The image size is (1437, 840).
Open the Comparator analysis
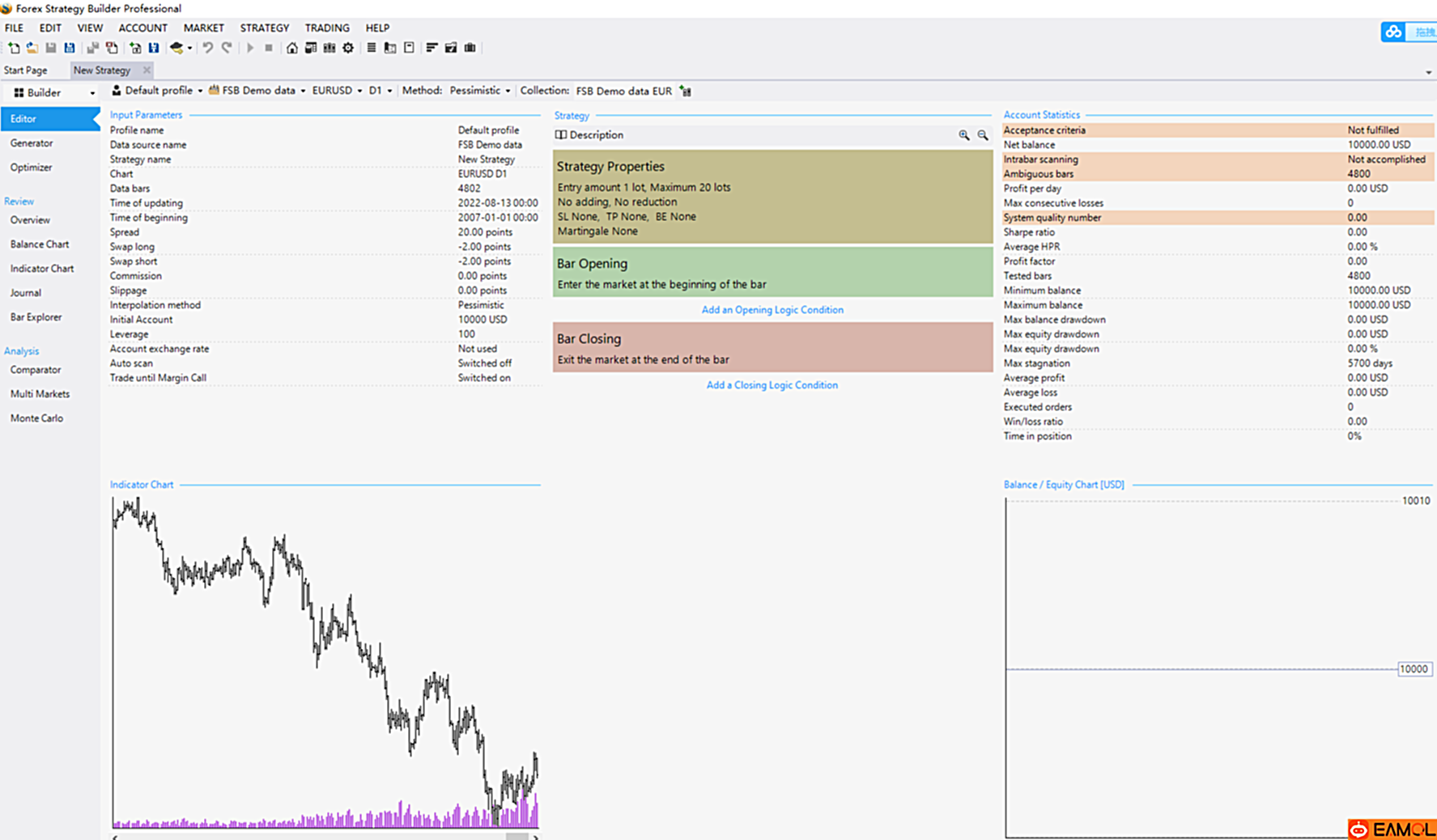tap(36, 370)
